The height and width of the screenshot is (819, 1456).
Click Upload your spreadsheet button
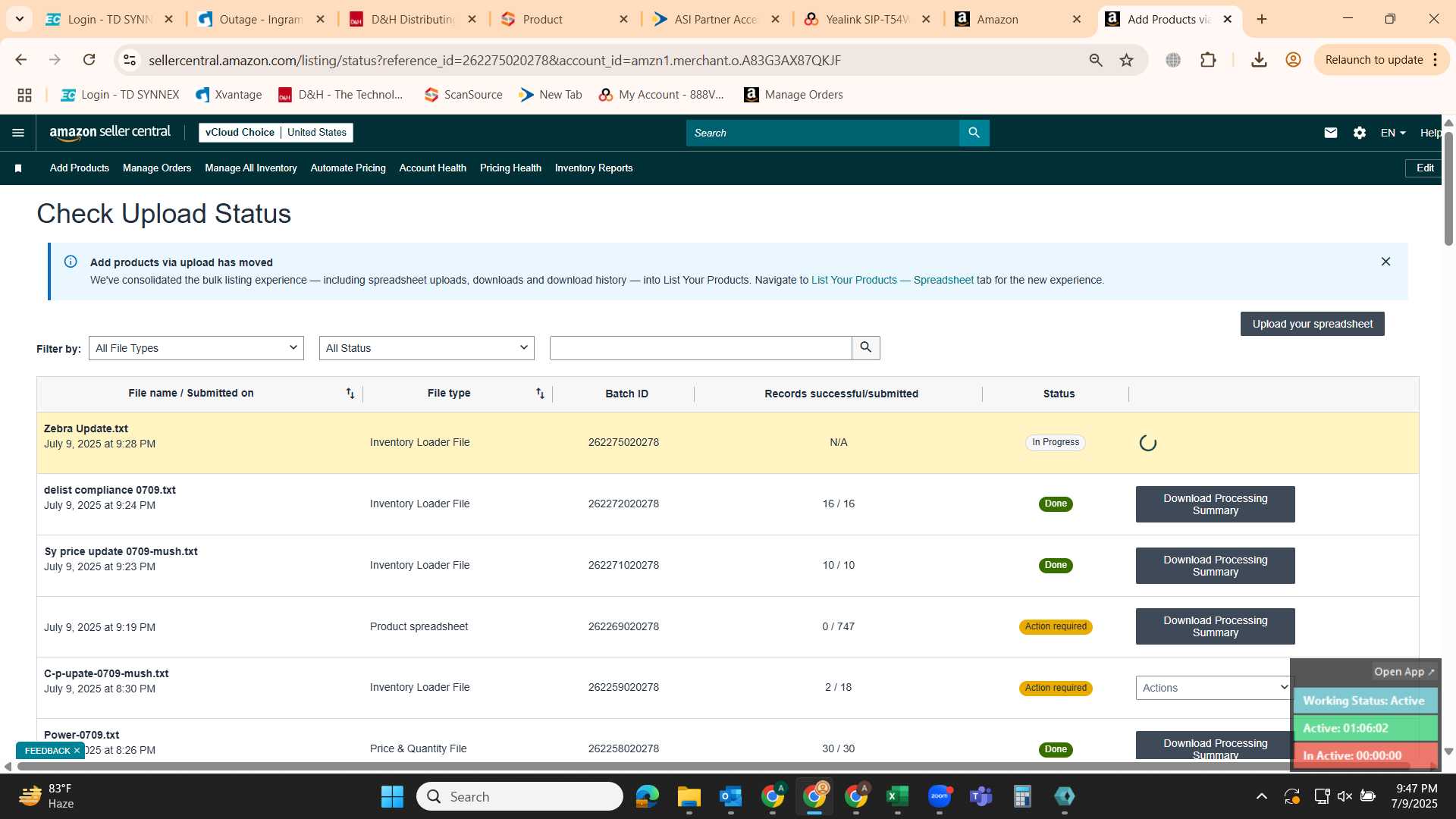(x=1312, y=324)
